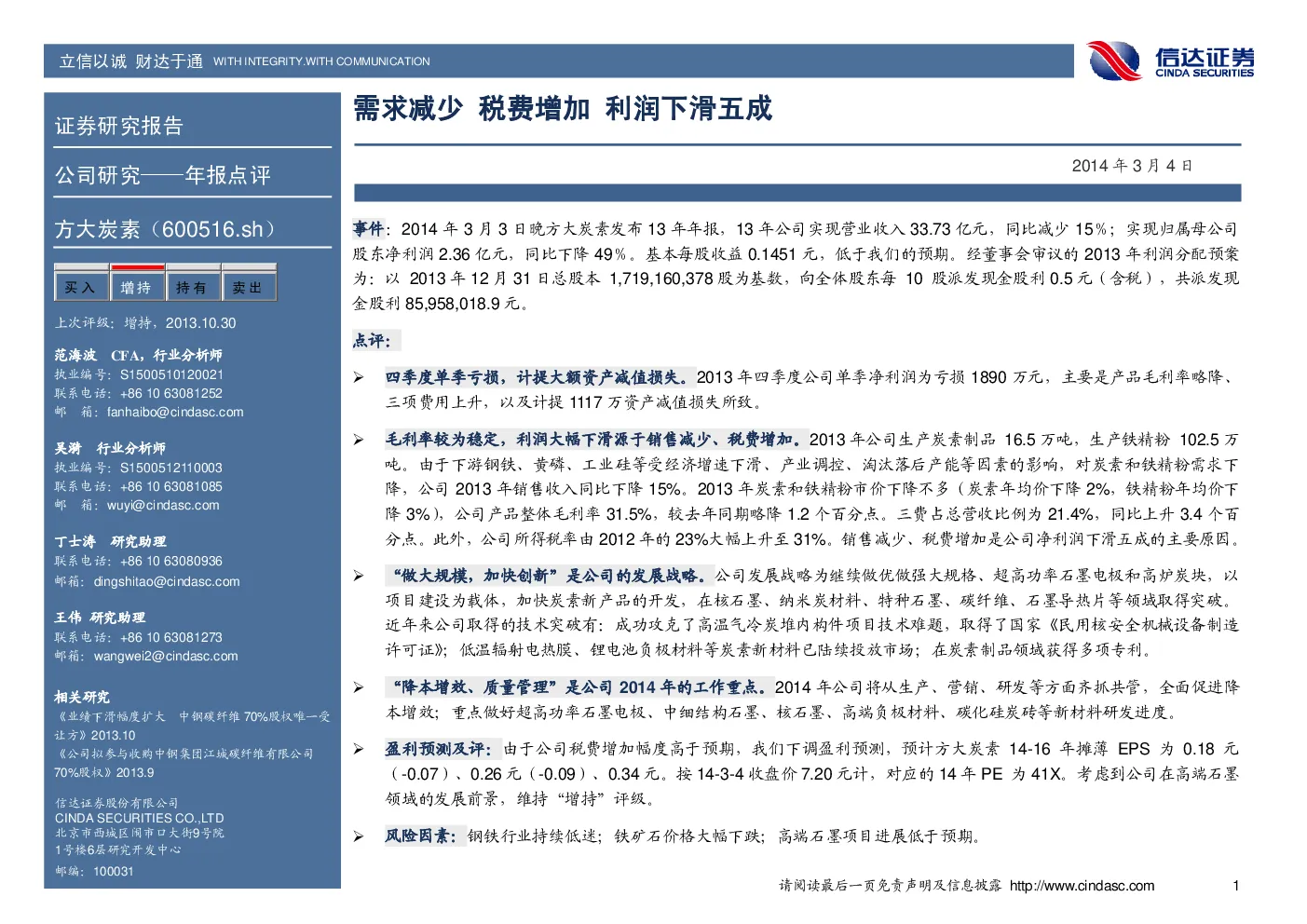
Task: Click license number S1500510120021
Action: [171, 374]
